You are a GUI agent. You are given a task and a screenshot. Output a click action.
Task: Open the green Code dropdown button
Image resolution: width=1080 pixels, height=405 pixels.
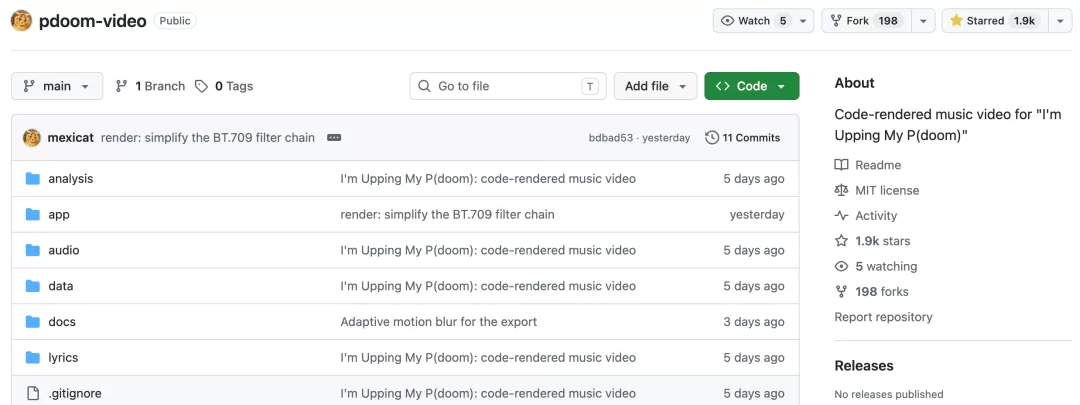point(751,86)
